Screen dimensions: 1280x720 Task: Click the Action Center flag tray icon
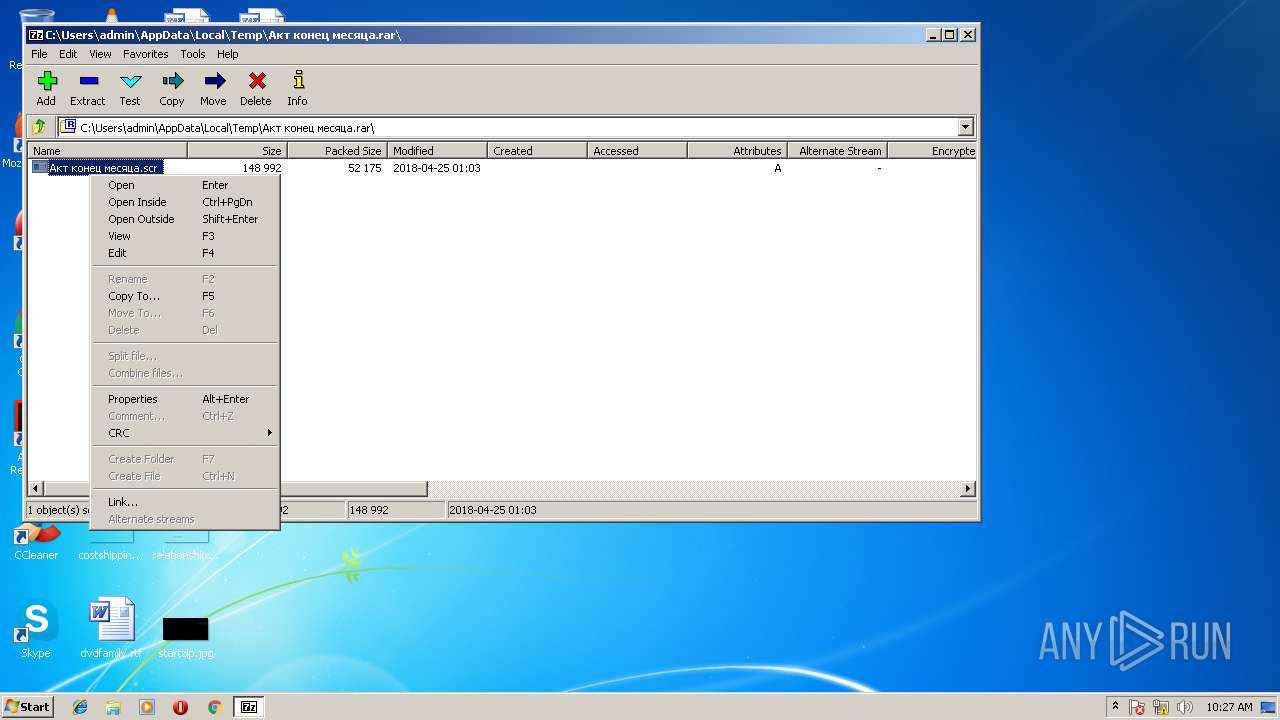tap(1137, 707)
